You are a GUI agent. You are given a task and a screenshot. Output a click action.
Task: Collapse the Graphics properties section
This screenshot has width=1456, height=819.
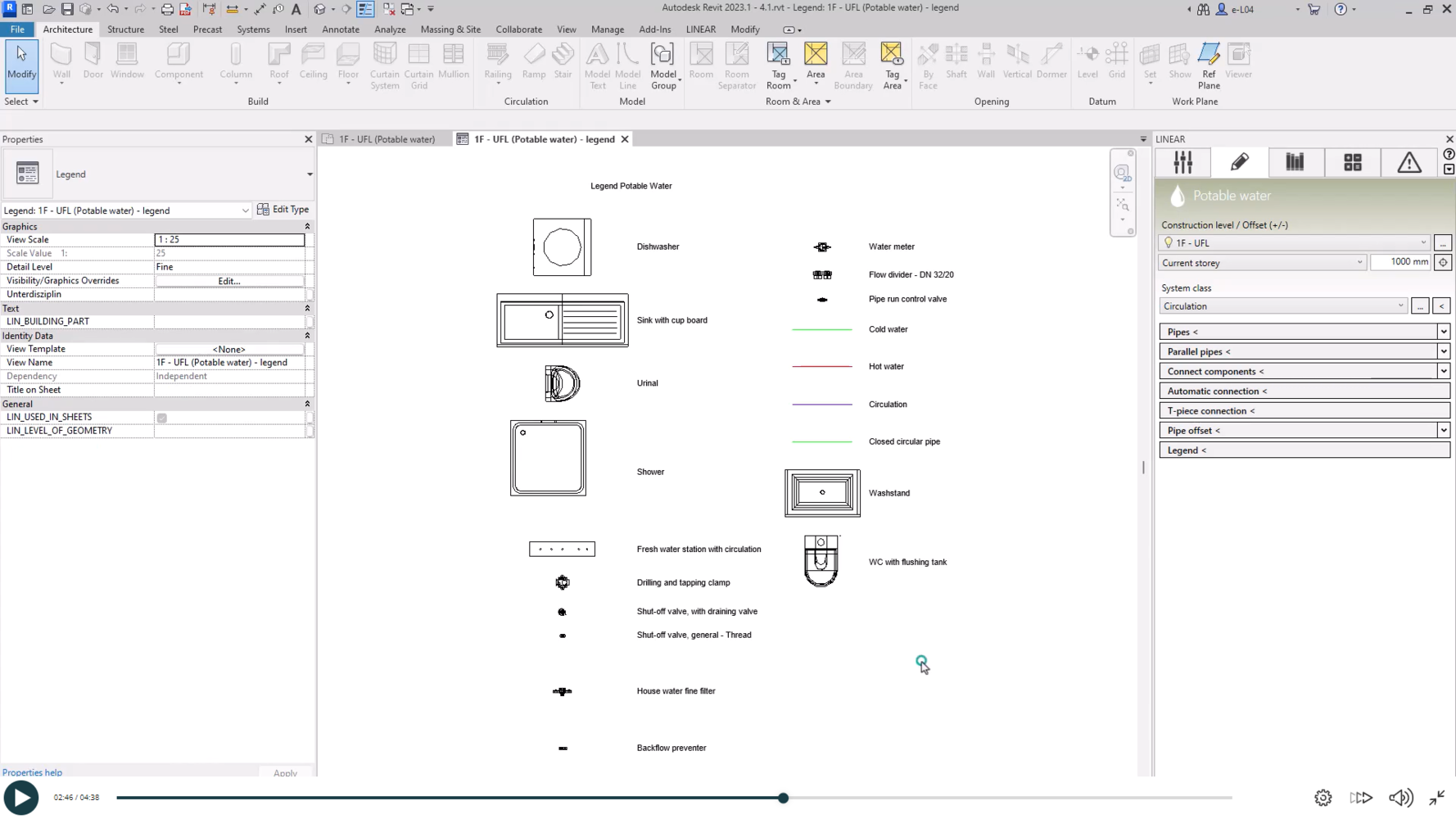[307, 227]
